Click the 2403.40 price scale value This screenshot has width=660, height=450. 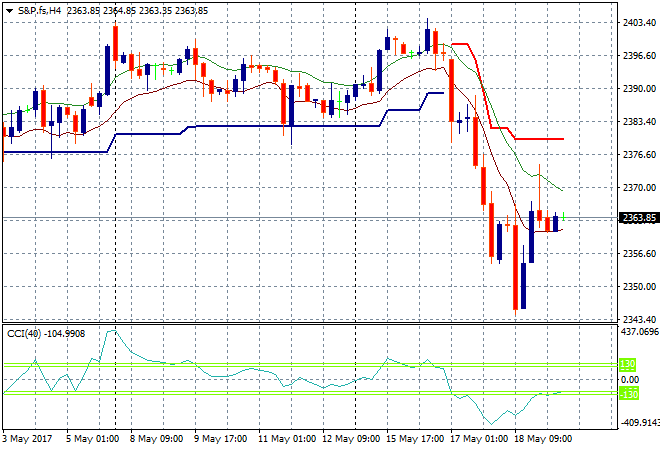(639, 22)
